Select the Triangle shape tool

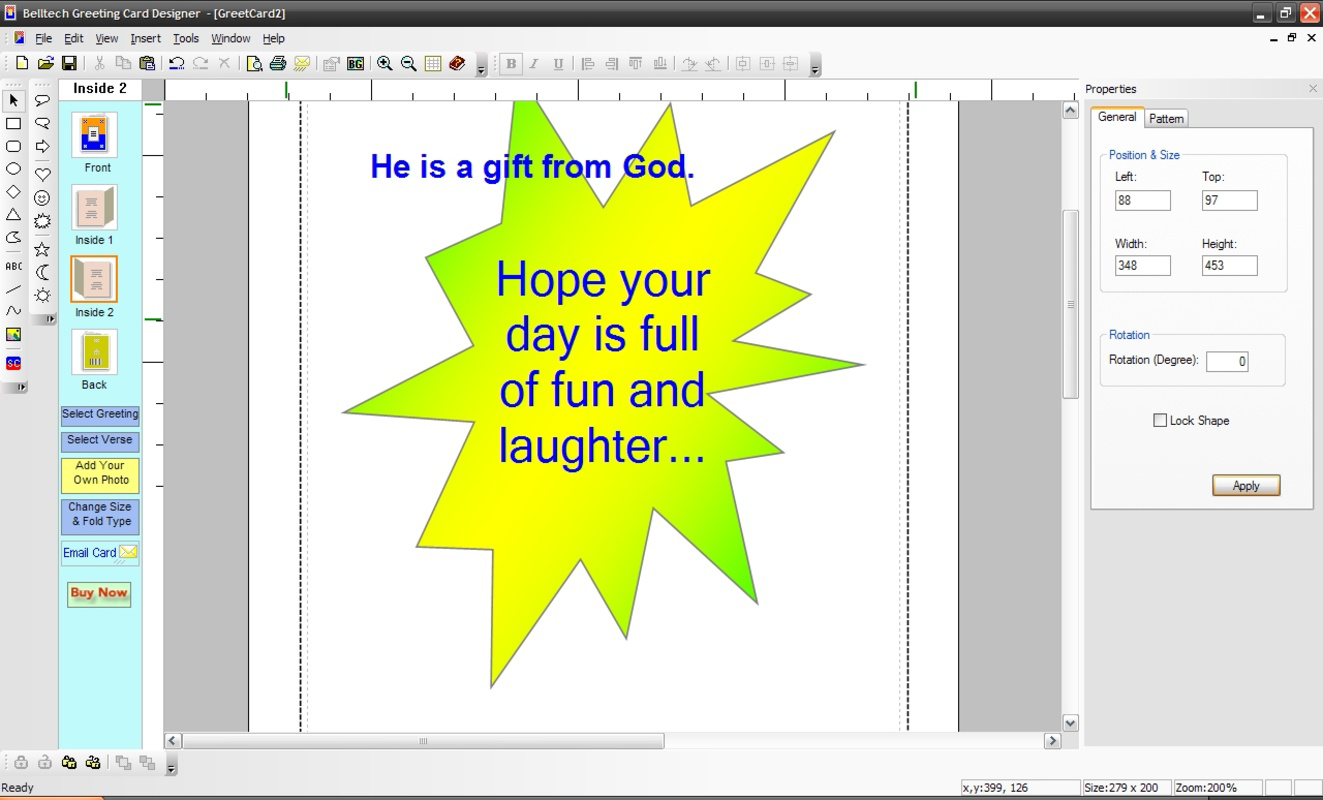(x=13, y=214)
